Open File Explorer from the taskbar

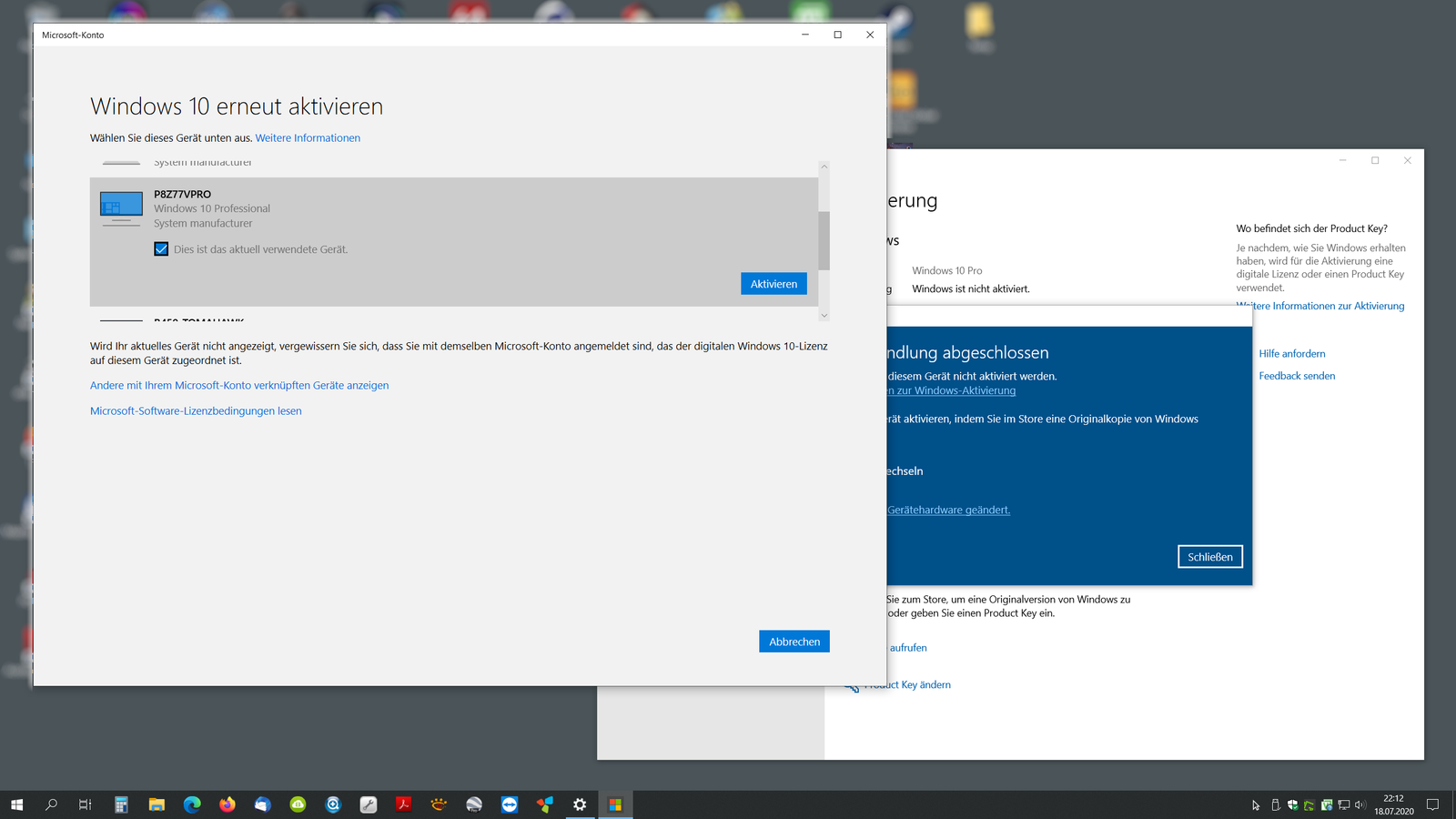point(157,804)
